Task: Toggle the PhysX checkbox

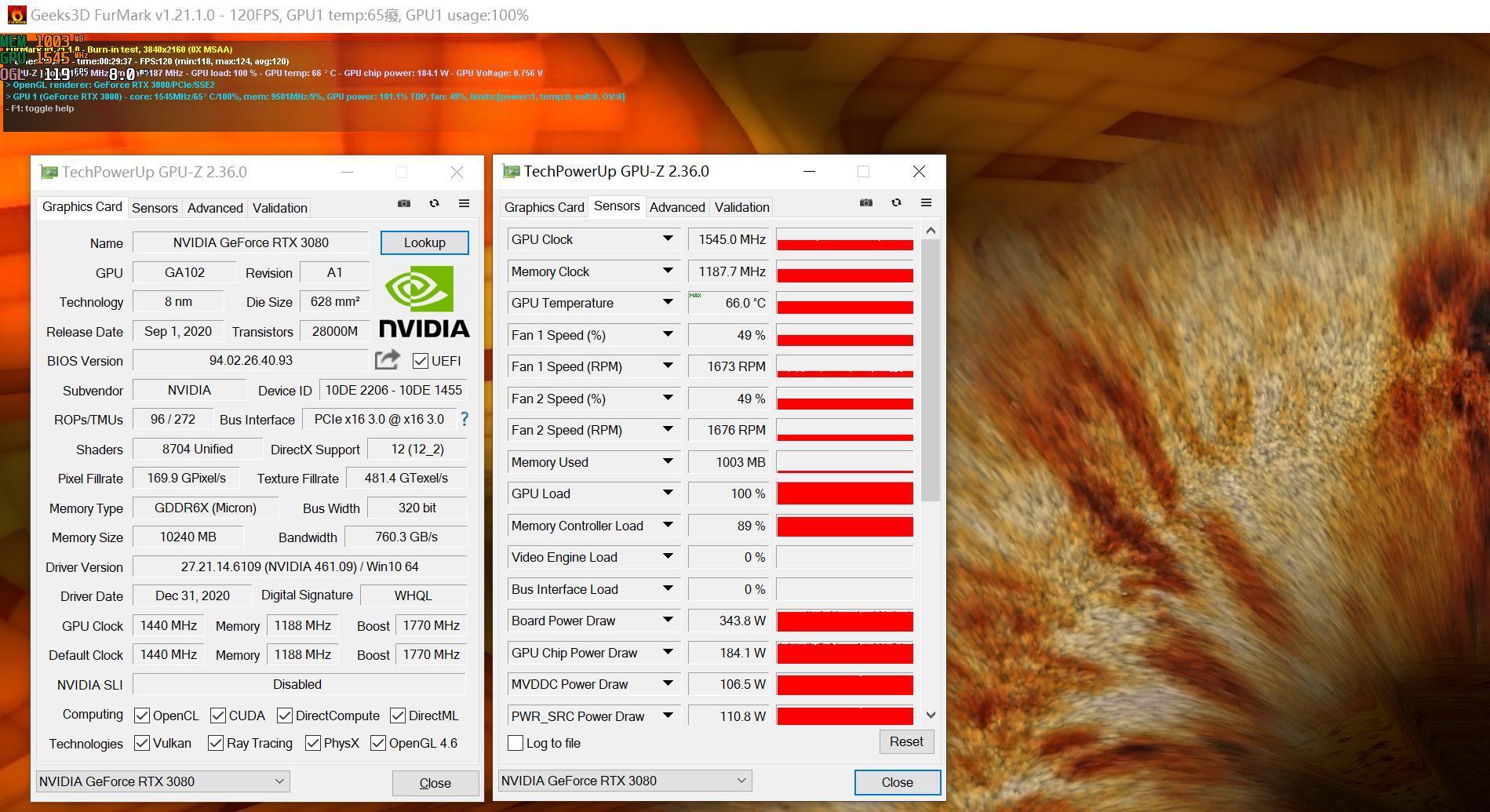Action: pos(313,743)
